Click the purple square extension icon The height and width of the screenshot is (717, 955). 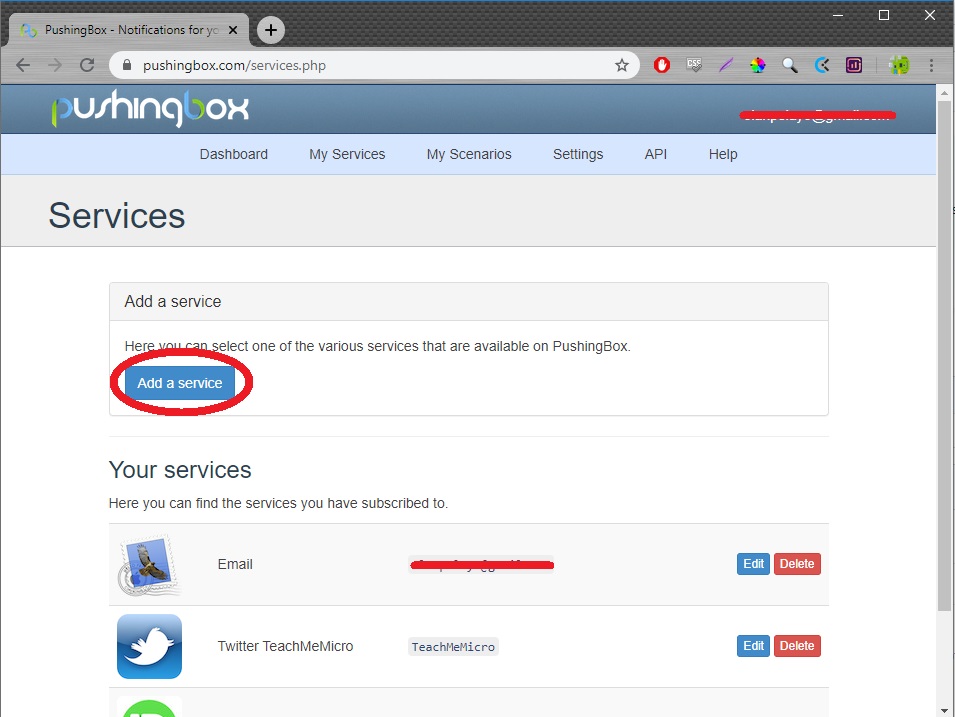tap(854, 65)
